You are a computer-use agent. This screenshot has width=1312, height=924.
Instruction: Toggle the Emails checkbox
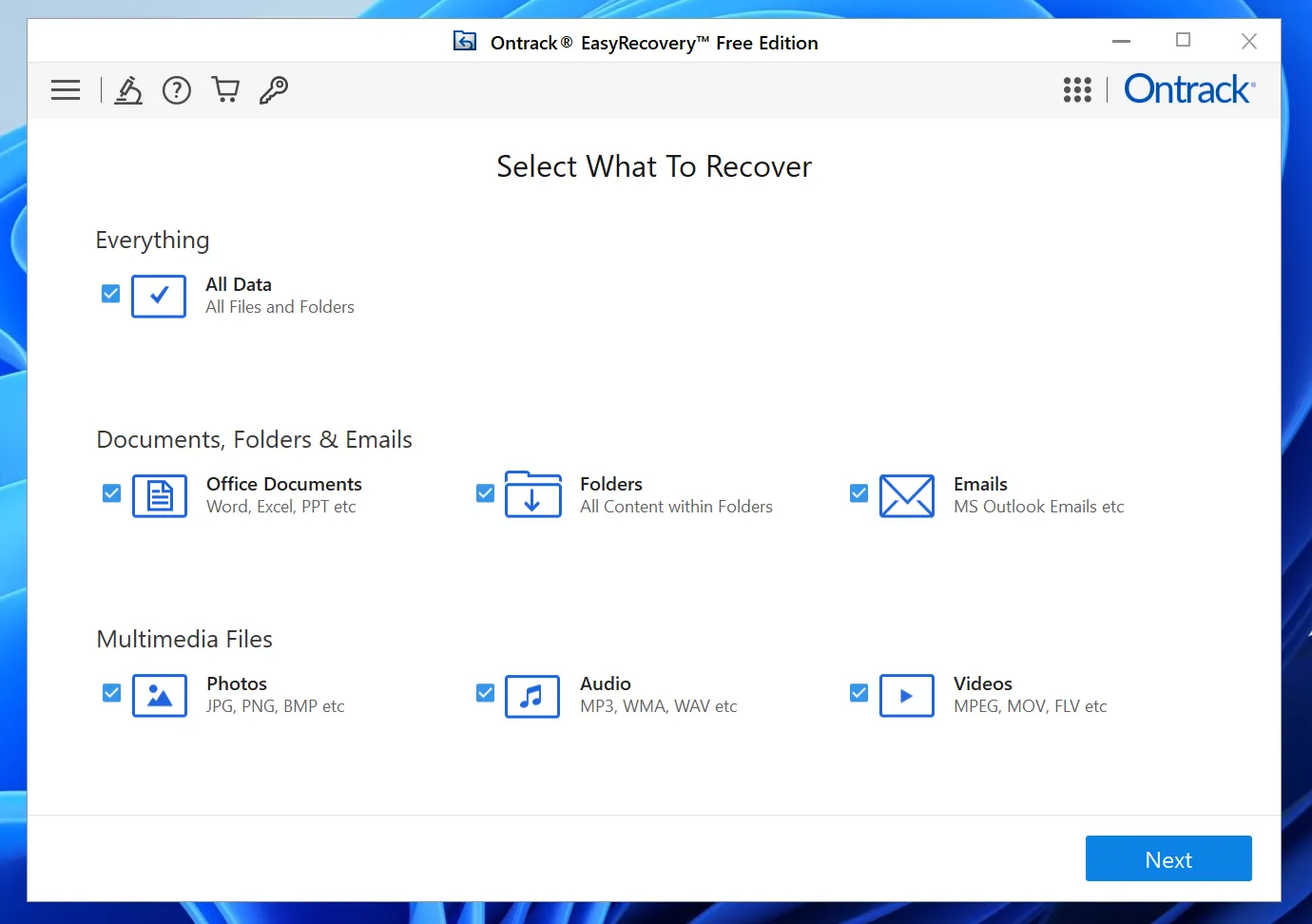pos(859,493)
